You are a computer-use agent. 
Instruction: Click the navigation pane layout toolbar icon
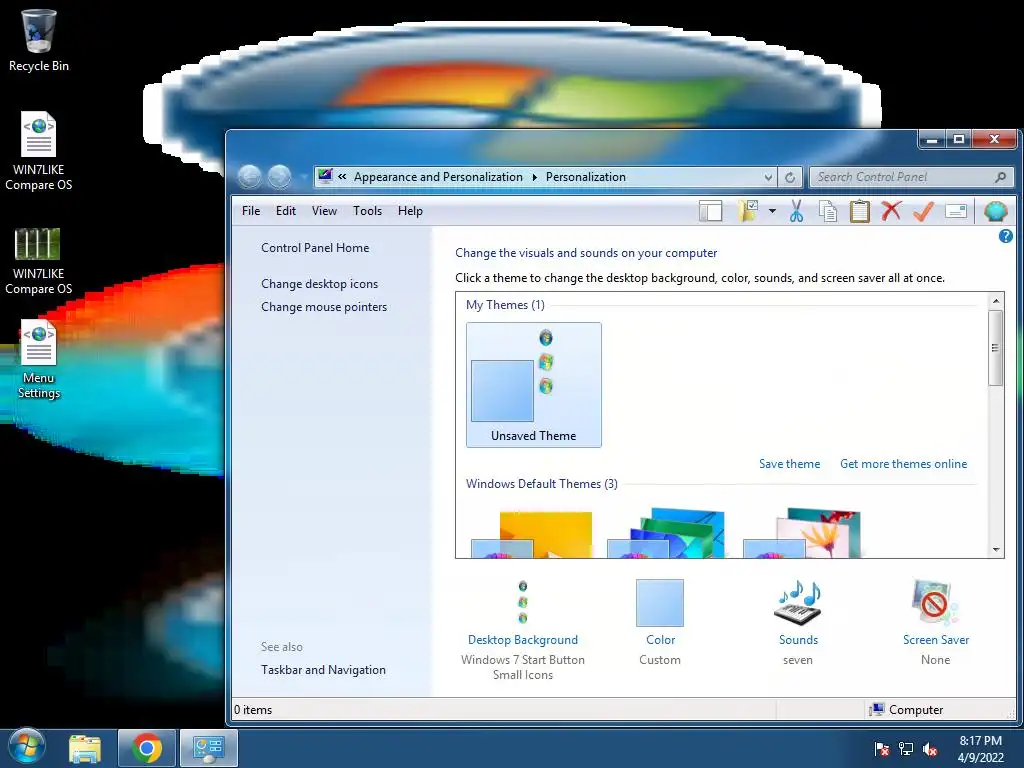pyautogui.click(x=711, y=211)
